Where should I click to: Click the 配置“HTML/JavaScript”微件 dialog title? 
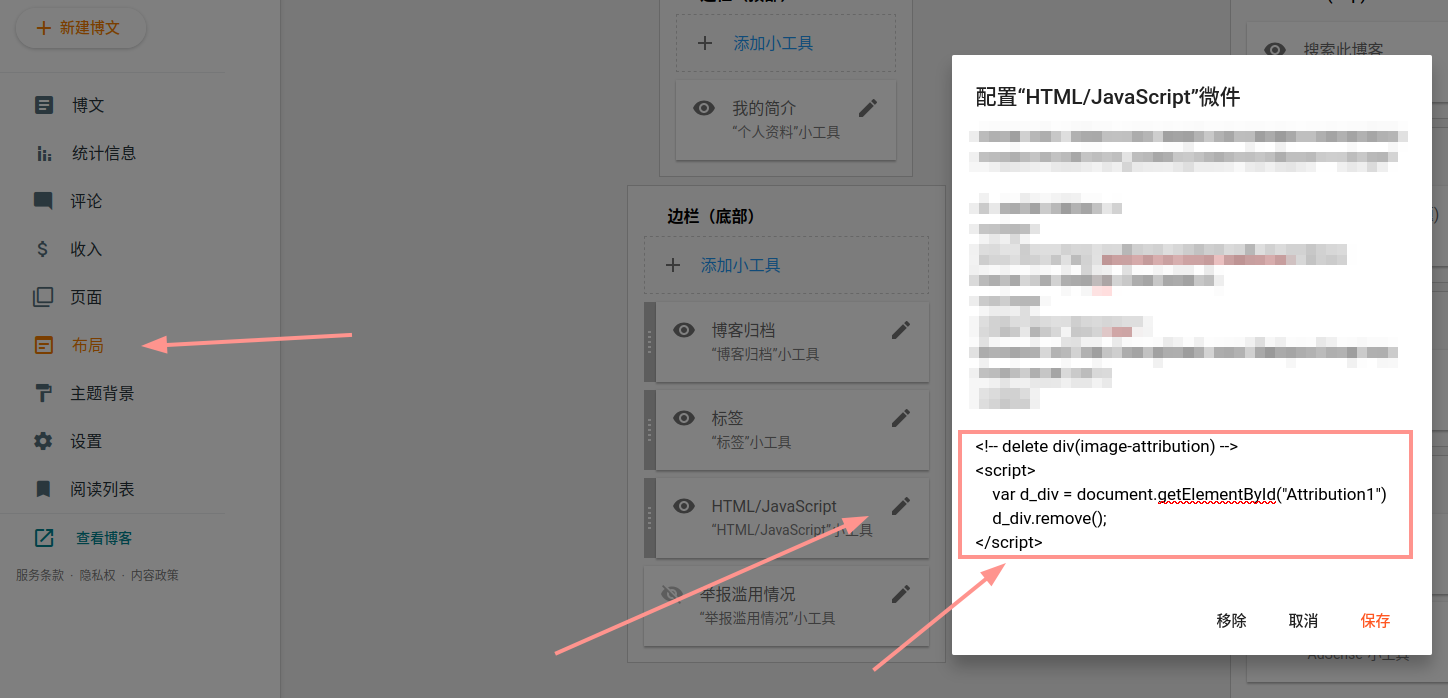(1108, 97)
